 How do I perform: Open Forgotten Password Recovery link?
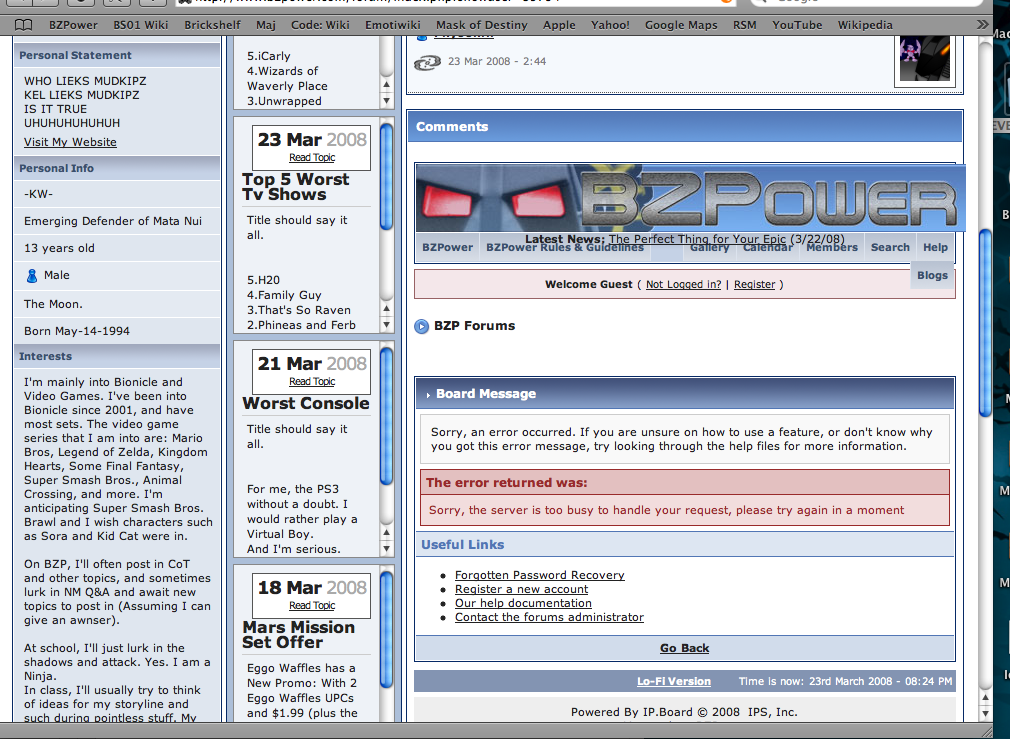[x=540, y=575]
